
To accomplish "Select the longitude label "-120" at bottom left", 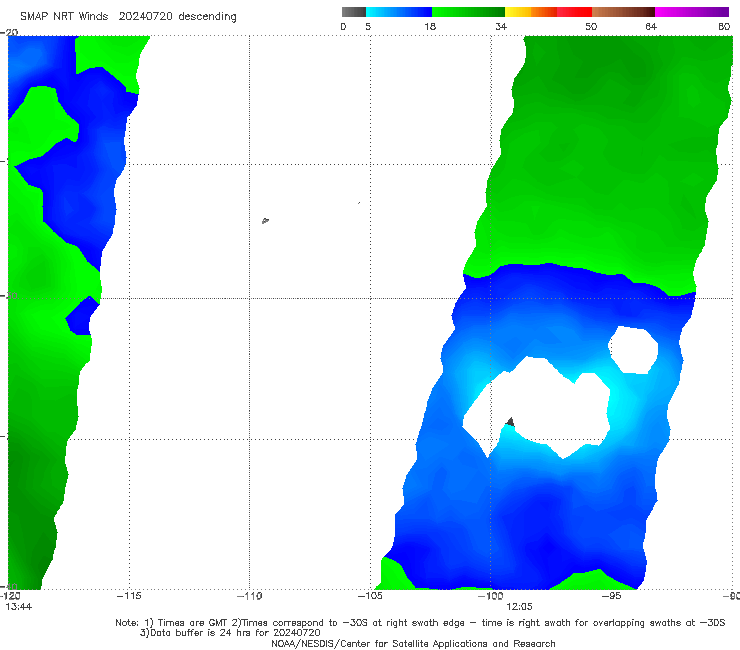I will [x=10, y=596].
